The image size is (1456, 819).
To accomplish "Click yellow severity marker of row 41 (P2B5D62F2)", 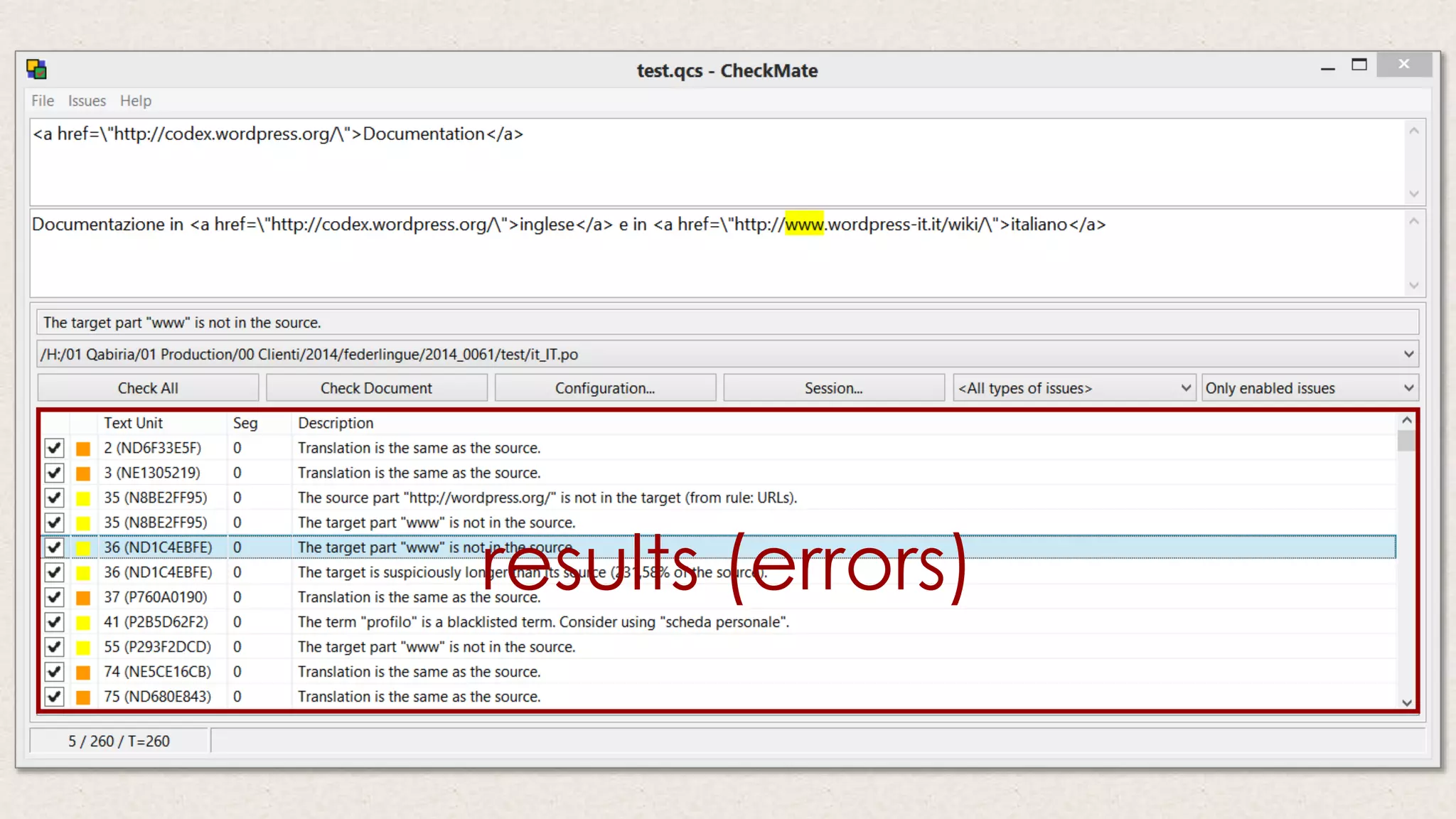I will pyautogui.click(x=83, y=623).
